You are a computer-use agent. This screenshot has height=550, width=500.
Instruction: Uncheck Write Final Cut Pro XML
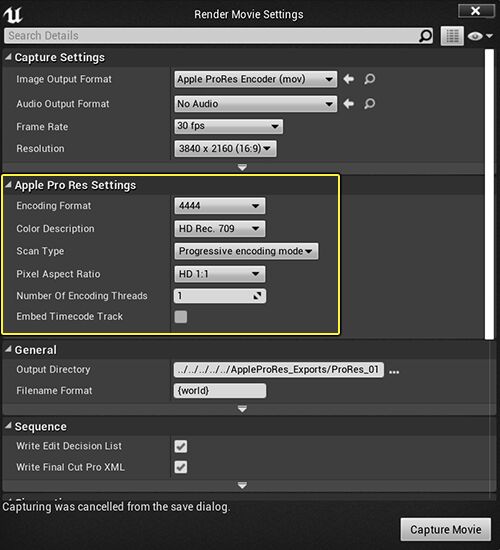[181, 467]
